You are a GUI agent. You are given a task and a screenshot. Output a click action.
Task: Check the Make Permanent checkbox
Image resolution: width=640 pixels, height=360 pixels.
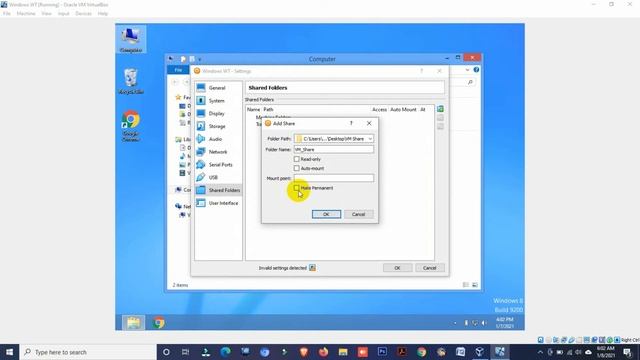pos(297,188)
